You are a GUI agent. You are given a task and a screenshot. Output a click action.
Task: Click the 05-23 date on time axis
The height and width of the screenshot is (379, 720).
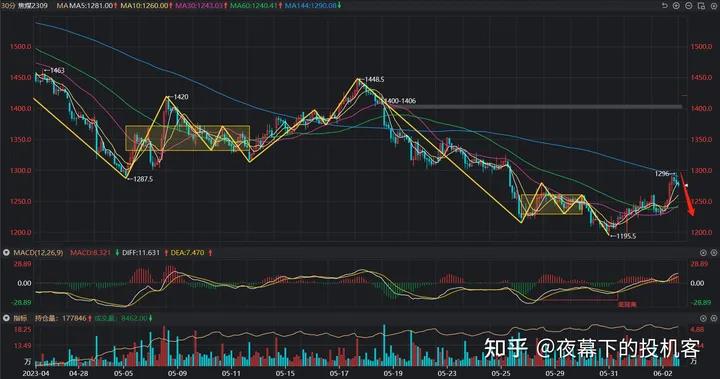(447, 373)
